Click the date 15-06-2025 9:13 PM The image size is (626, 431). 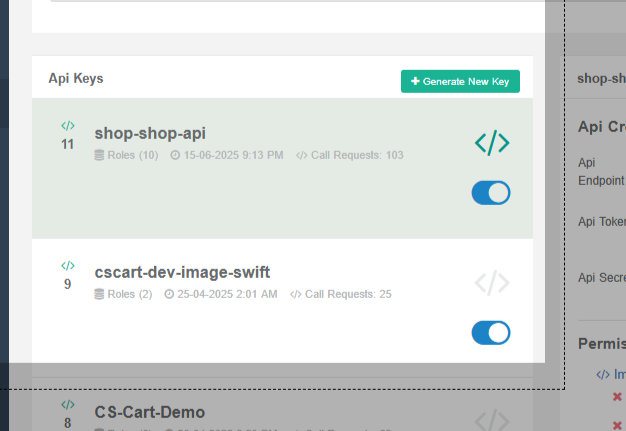point(234,155)
